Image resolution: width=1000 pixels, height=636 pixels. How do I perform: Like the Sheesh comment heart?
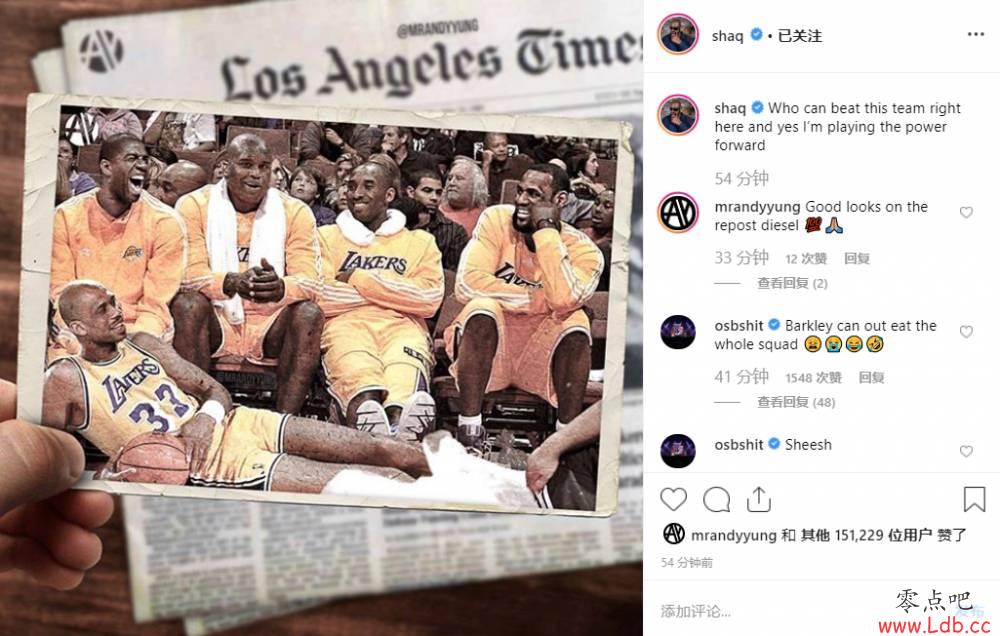pyautogui.click(x=966, y=451)
